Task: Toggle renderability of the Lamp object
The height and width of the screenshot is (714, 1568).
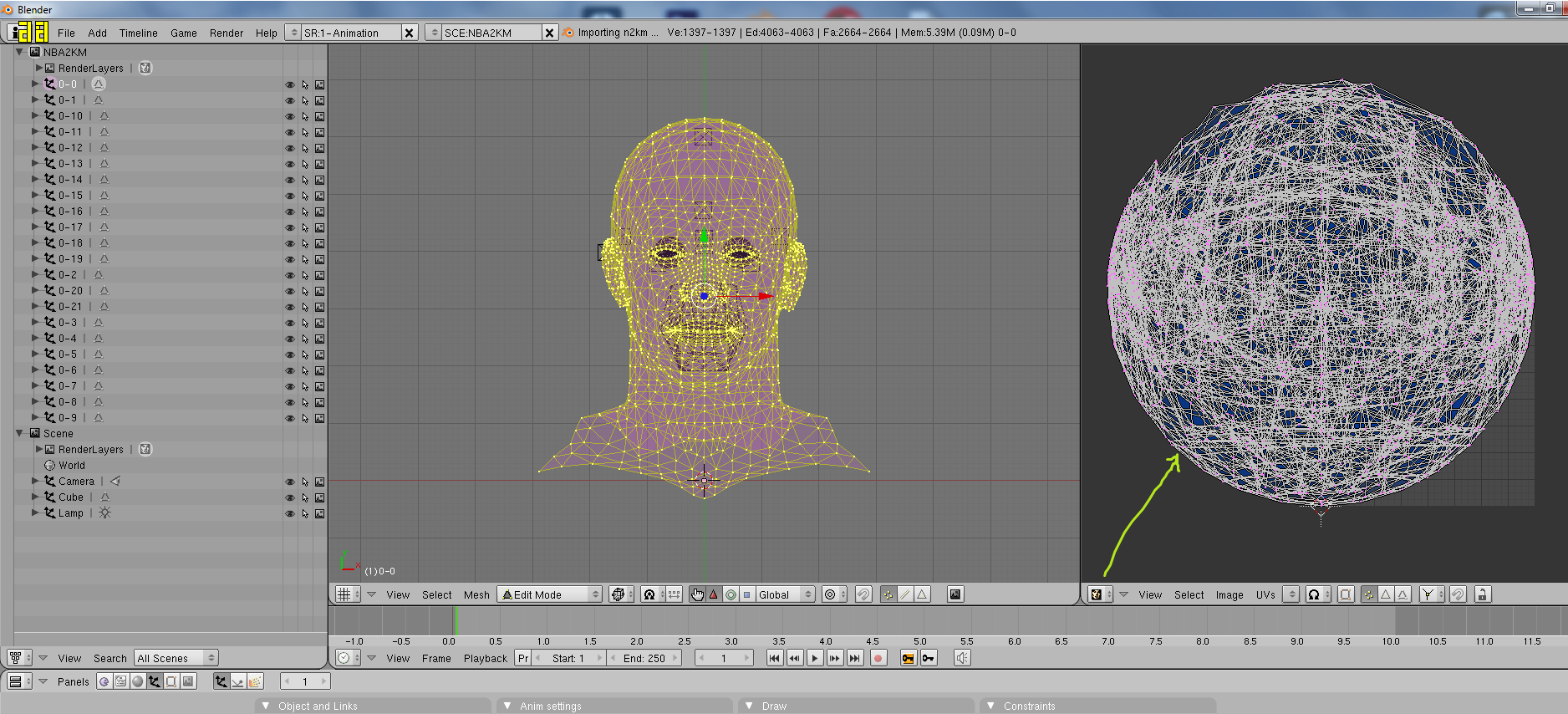Action: (x=319, y=513)
